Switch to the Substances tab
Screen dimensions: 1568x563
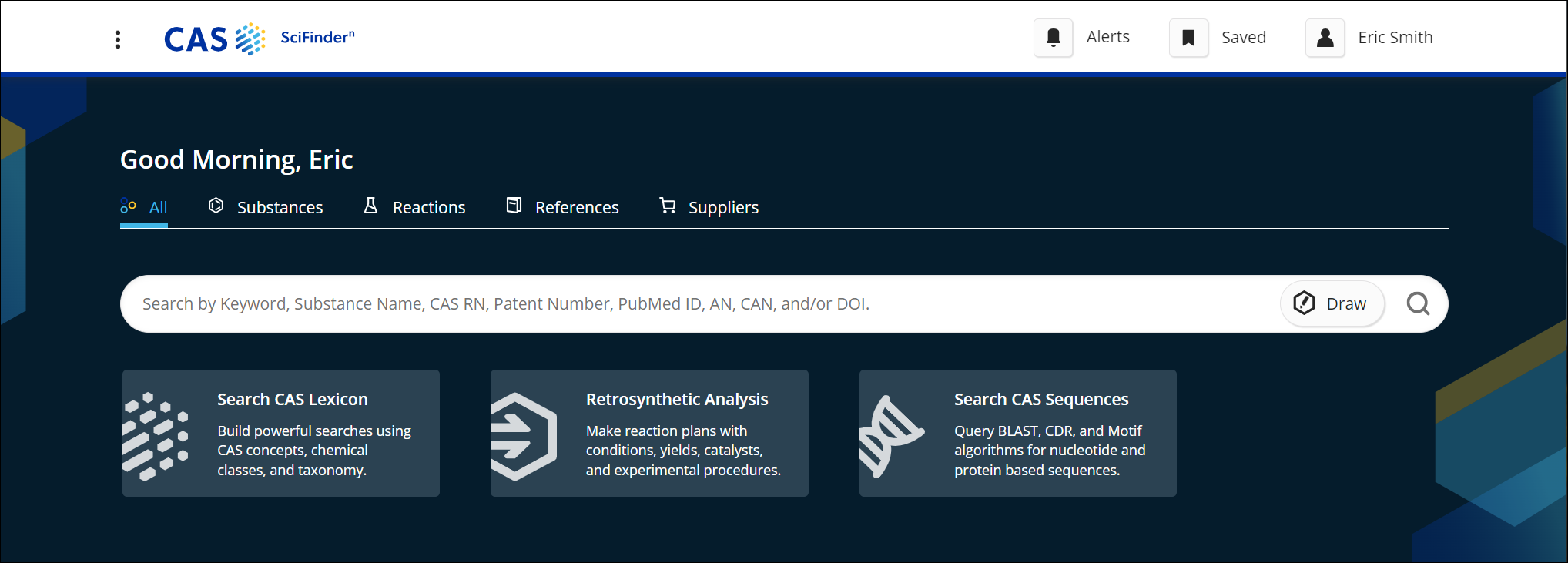pyautogui.click(x=266, y=207)
